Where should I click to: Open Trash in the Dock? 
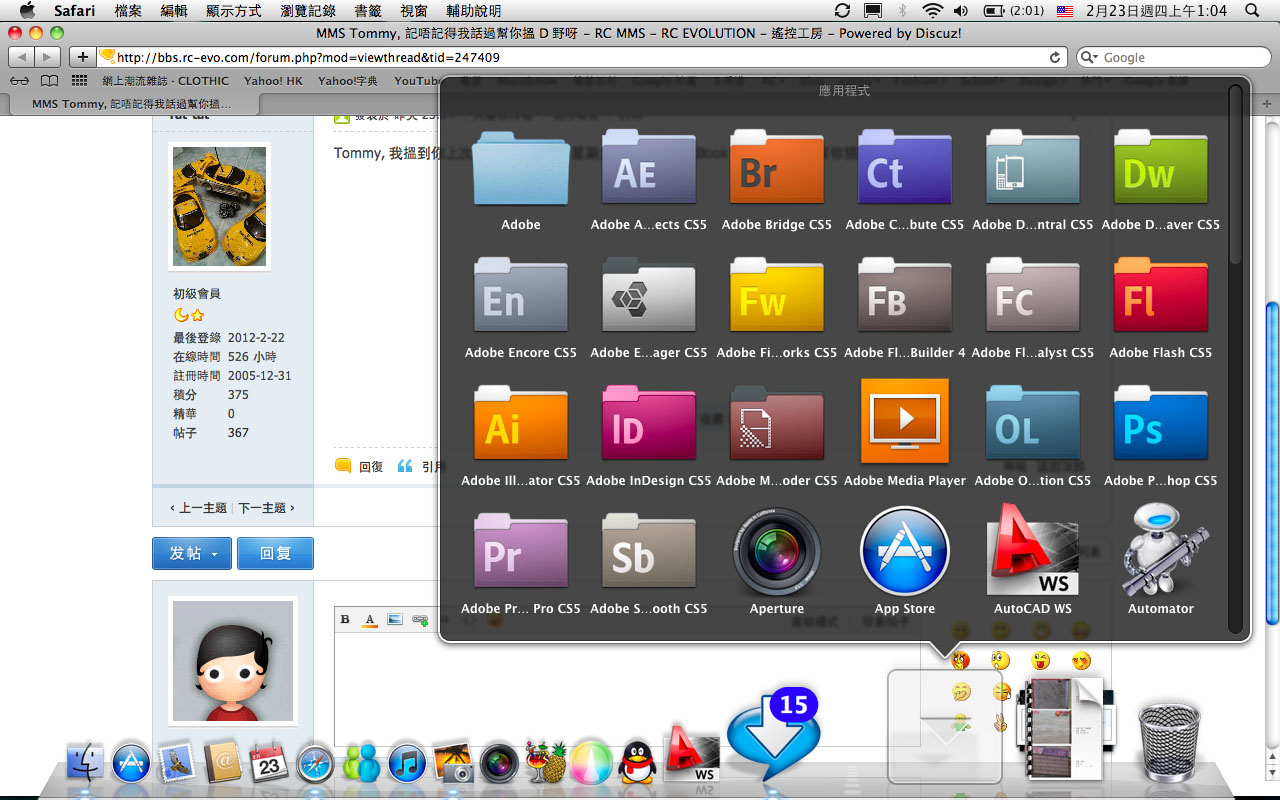point(1170,741)
